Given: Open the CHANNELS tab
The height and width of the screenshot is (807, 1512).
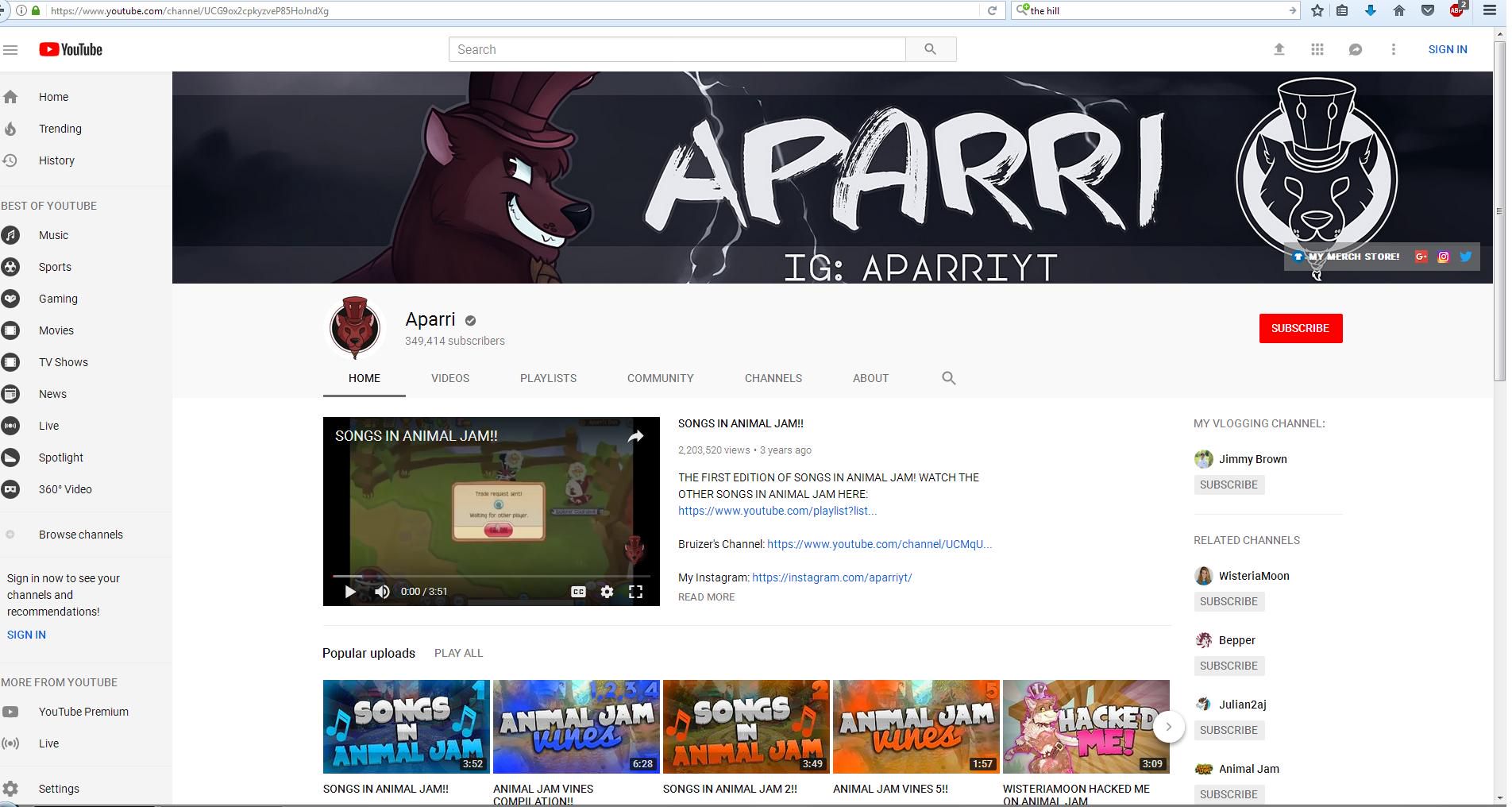Looking at the screenshot, I should (x=773, y=378).
